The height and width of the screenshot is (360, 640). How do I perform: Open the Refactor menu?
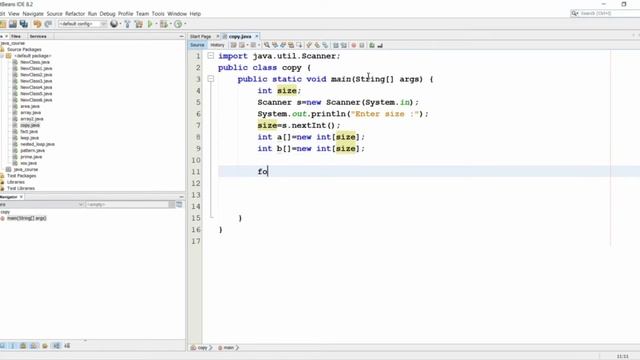(75, 13)
